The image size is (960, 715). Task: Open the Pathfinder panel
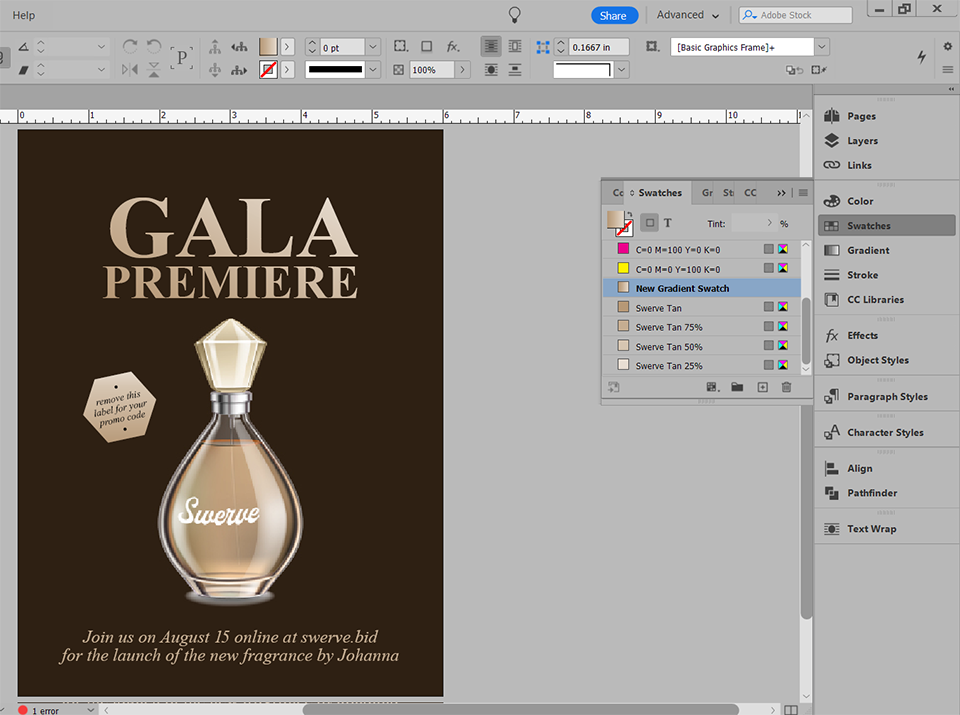coord(871,493)
